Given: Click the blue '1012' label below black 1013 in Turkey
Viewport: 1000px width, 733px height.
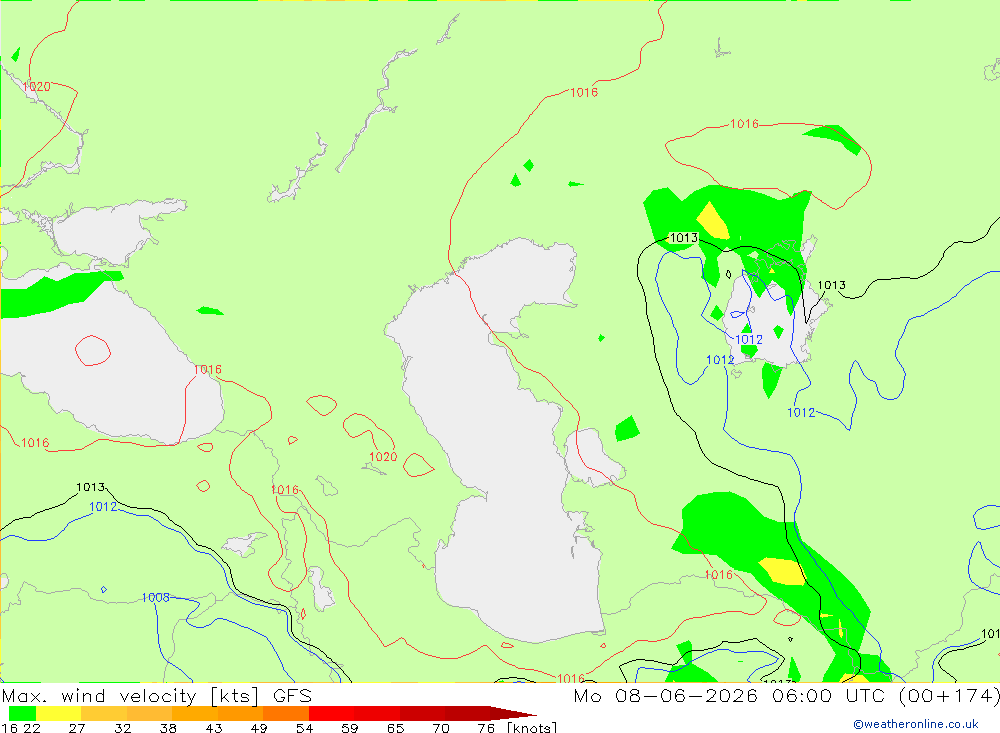Looking at the screenshot, I should pos(103,507).
